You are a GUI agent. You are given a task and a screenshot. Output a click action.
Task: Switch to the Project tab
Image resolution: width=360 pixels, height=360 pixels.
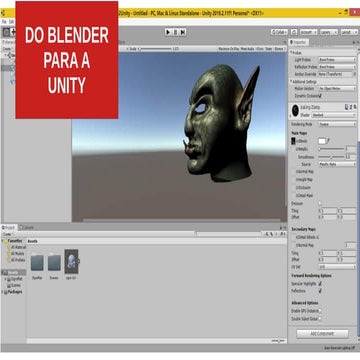(x=9, y=227)
